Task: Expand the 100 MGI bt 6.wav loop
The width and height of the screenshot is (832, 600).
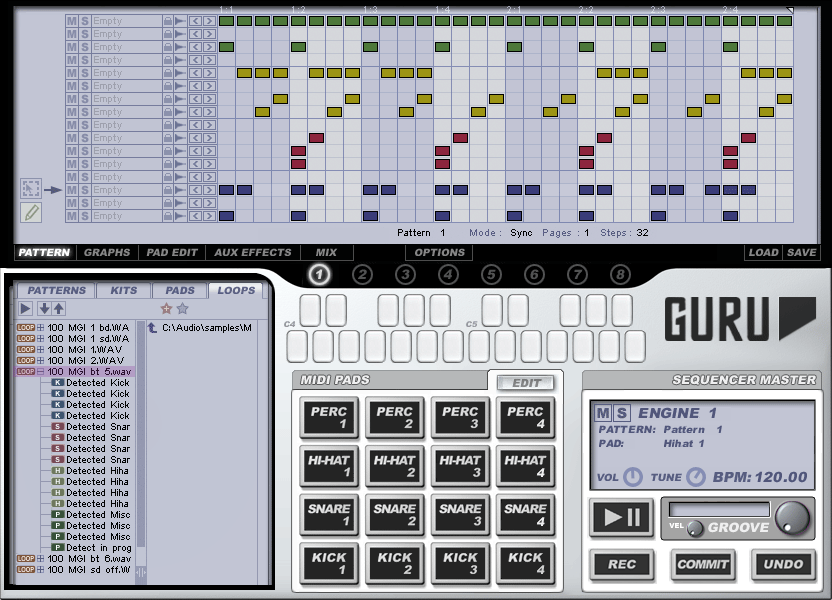Action: pyautogui.click(x=40, y=559)
